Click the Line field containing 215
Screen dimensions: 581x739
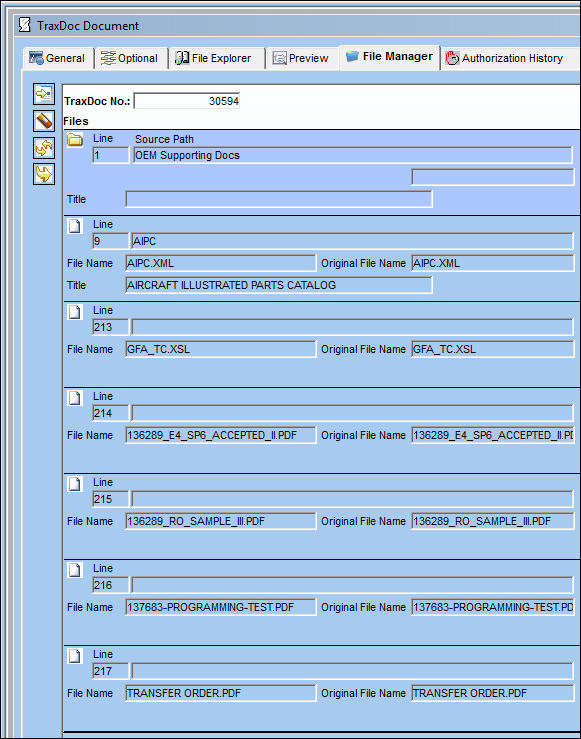[x=111, y=499]
